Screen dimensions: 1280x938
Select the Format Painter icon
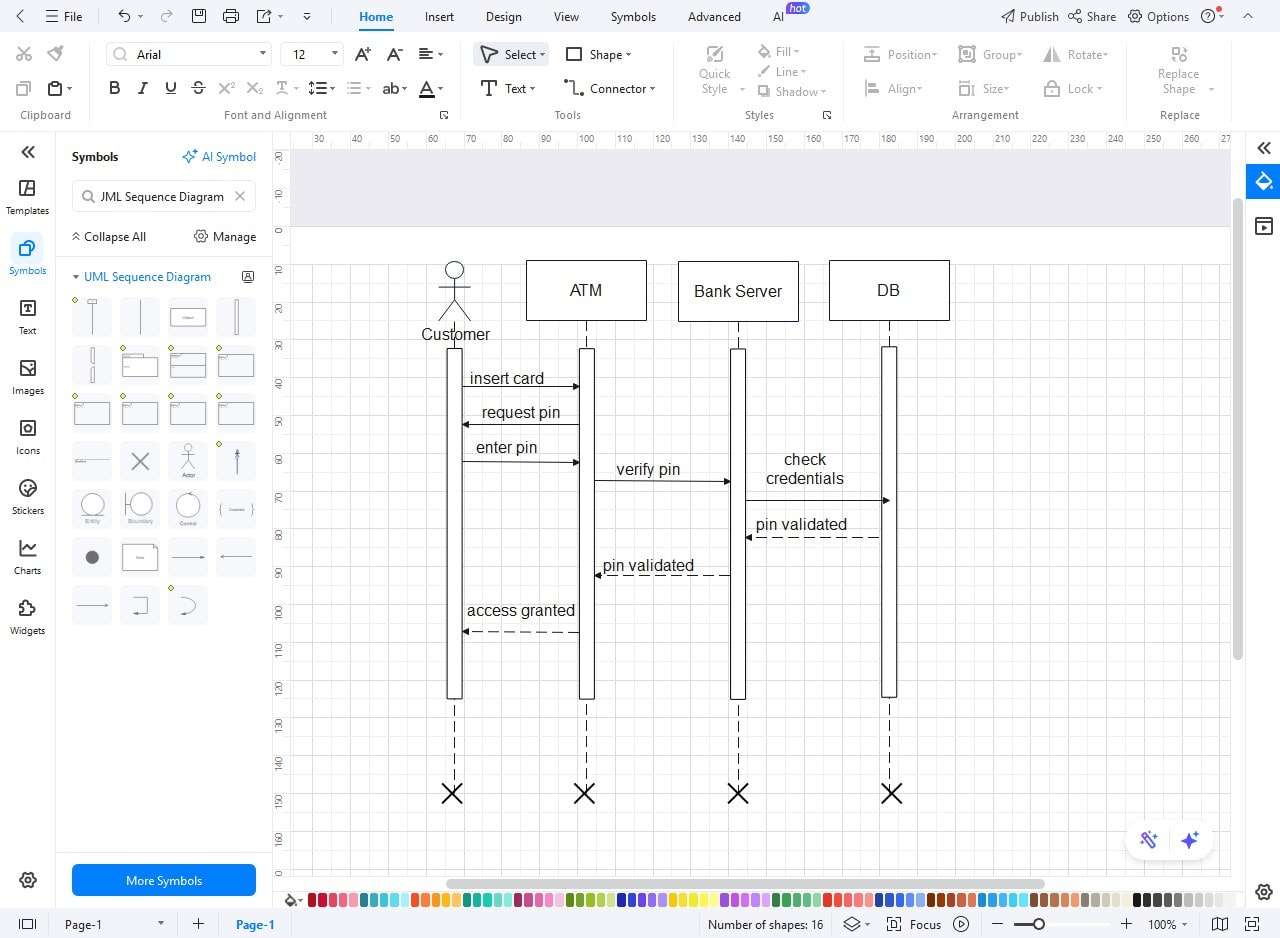[x=56, y=54]
